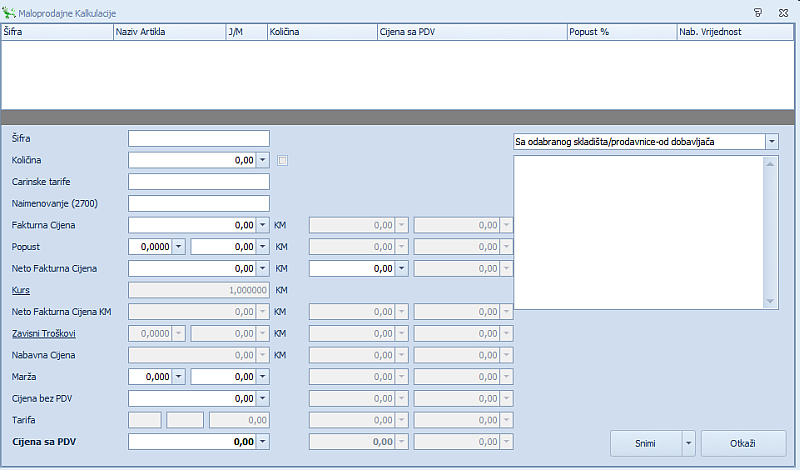Click the Popust percentage field showing 0,0000
Image resolution: width=800 pixels, height=470 pixels.
(x=151, y=247)
